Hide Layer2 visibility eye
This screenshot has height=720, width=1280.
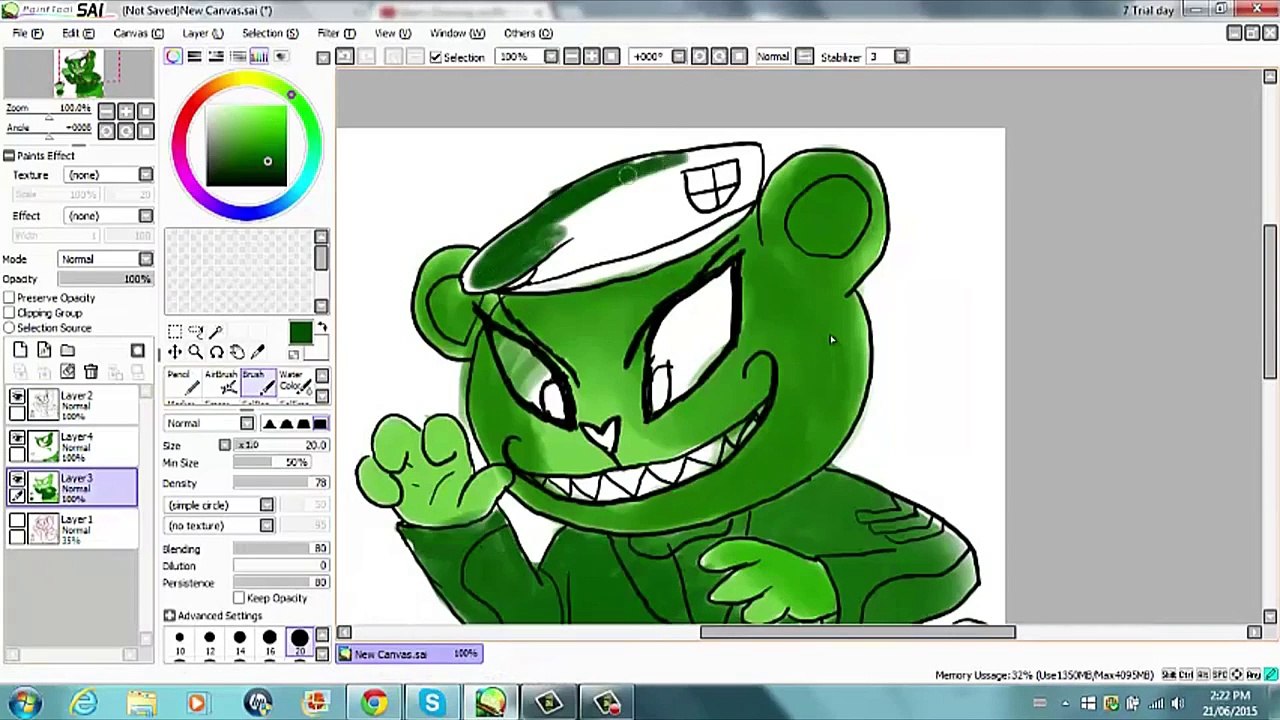(17, 397)
